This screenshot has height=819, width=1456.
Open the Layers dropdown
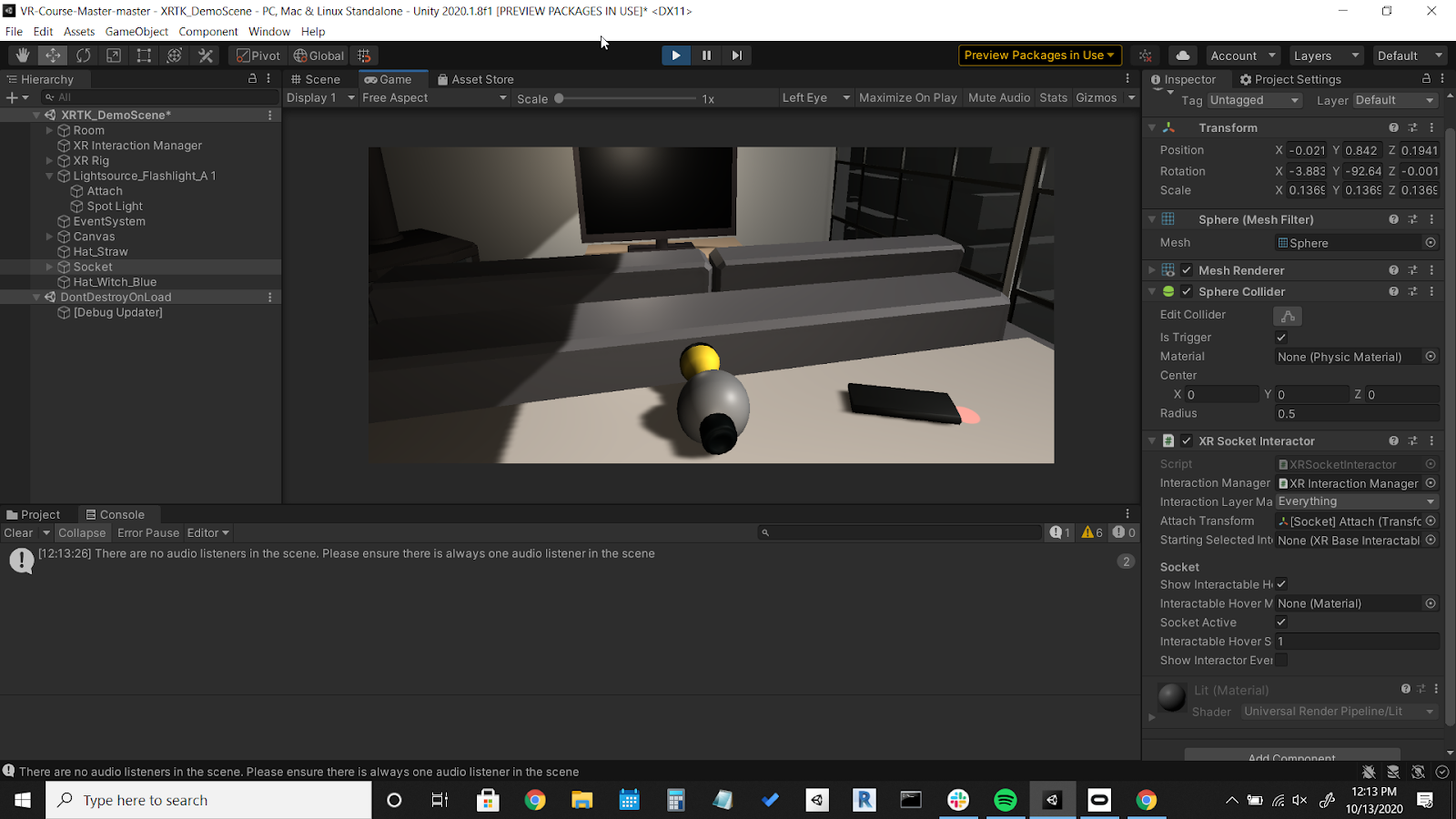click(x=1326, y=56)
